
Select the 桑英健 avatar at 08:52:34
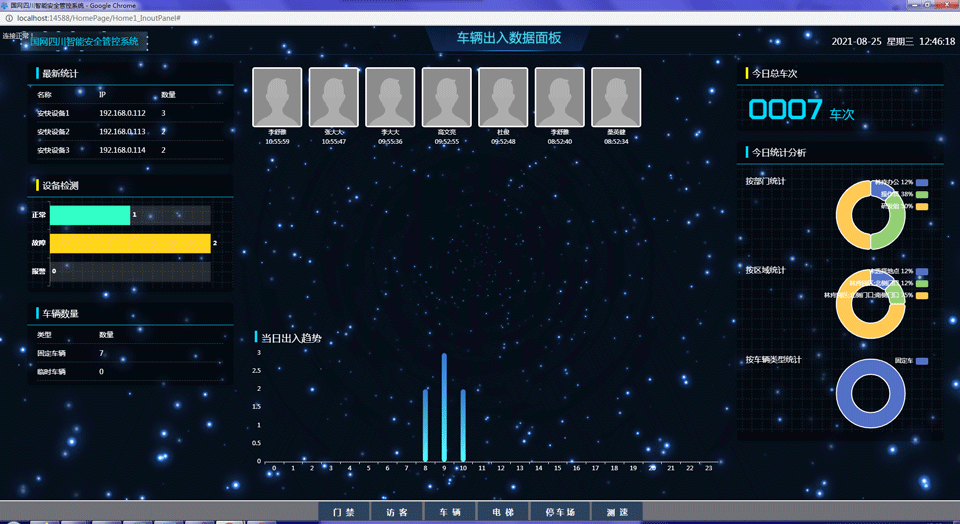point(616,97)
